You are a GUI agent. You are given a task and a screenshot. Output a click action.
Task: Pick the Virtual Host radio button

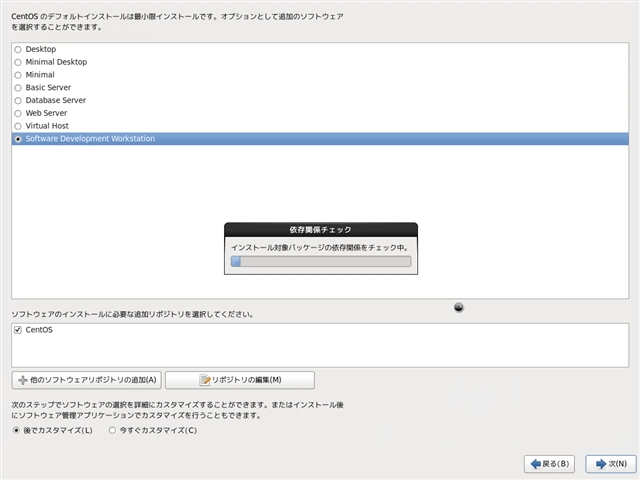18,126
